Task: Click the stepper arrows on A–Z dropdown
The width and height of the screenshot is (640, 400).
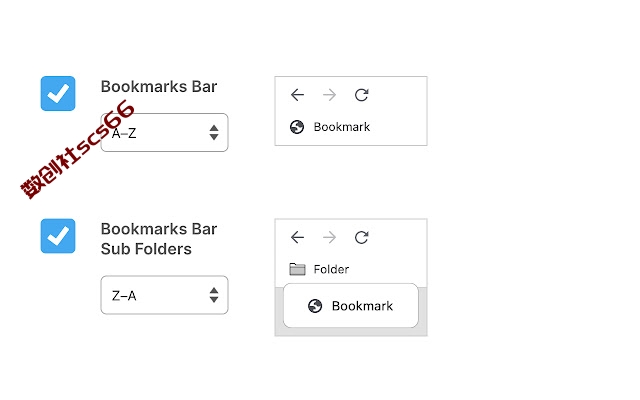Action: (x=214, y=133)
